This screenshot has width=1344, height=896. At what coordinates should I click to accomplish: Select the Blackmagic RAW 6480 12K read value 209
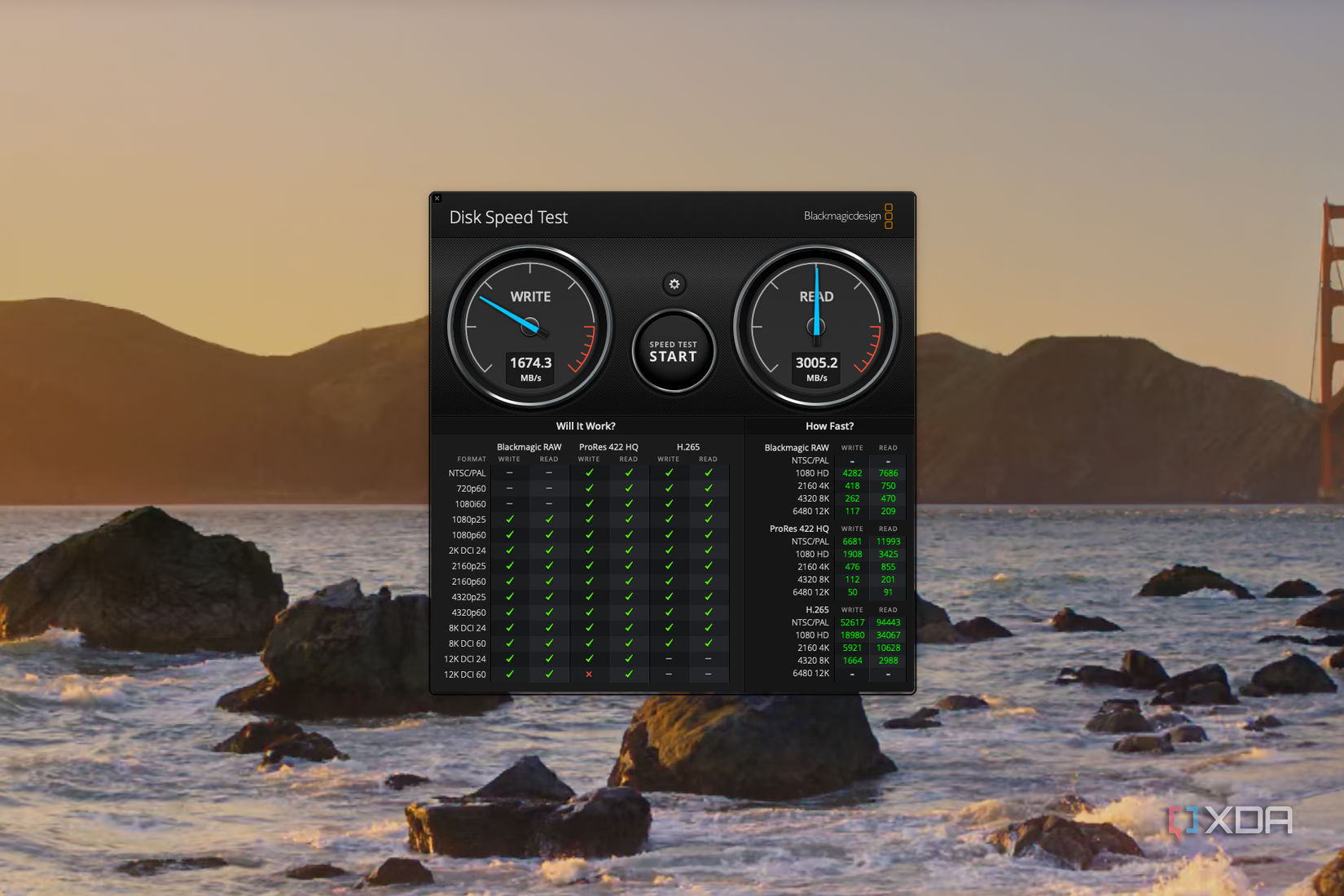pyautogui.click(x=888, y=512)
